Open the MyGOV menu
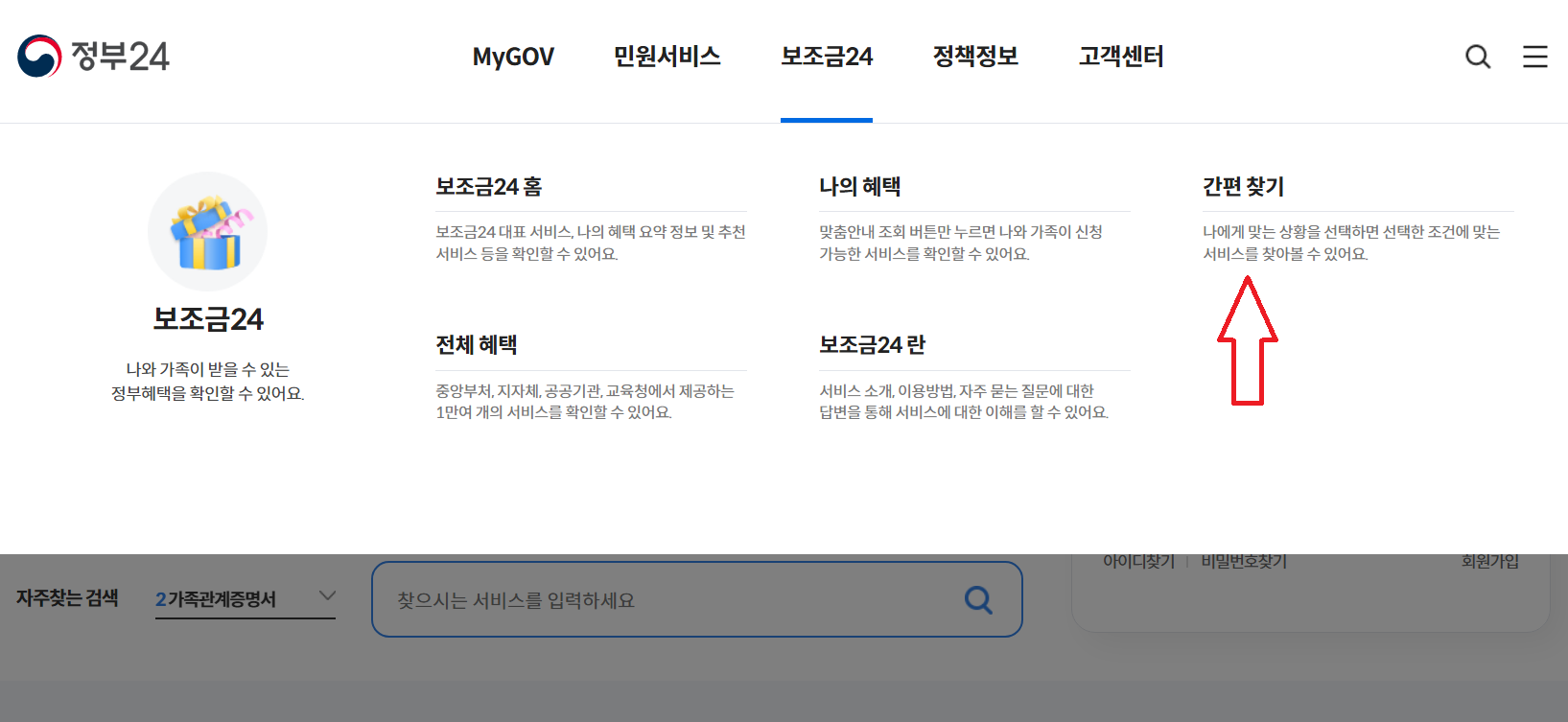 point(513,57)
